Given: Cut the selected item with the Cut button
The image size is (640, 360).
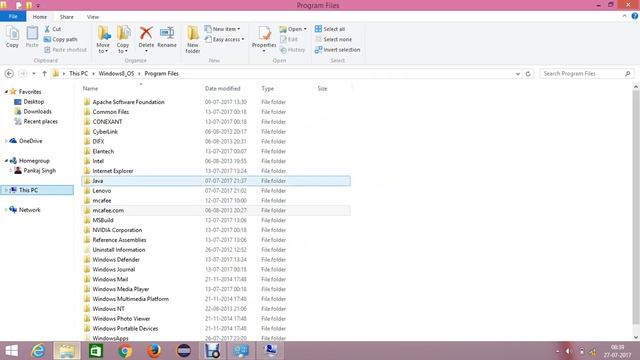Looking at the screenshot, I should (52, 29).
